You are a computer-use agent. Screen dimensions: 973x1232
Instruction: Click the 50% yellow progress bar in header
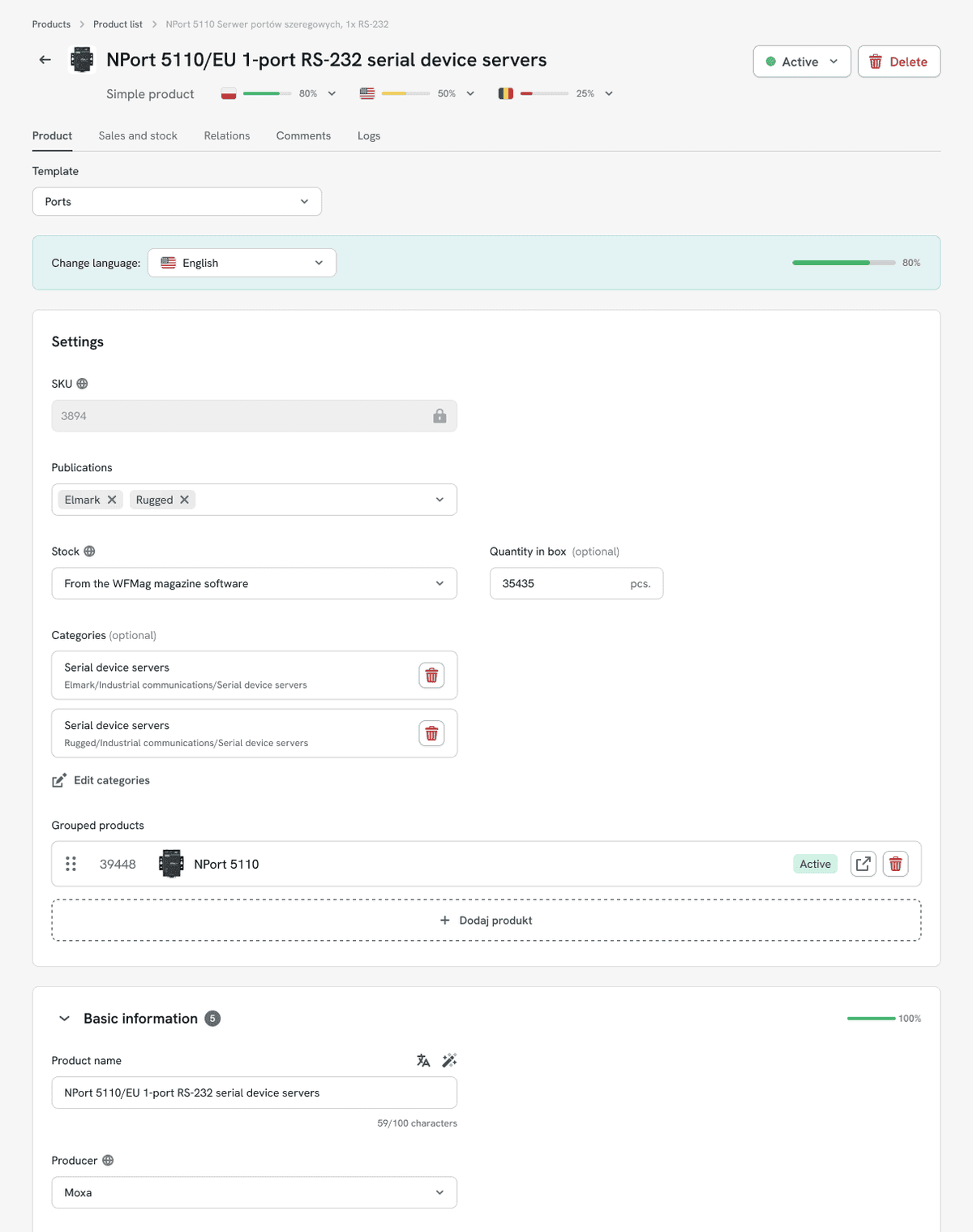[x=405, y=93]
